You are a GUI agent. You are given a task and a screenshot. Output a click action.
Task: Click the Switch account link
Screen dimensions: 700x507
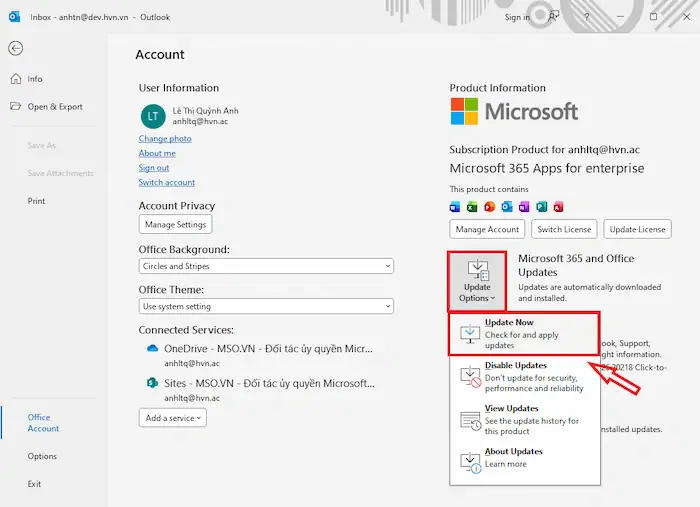tap(167, 182)
